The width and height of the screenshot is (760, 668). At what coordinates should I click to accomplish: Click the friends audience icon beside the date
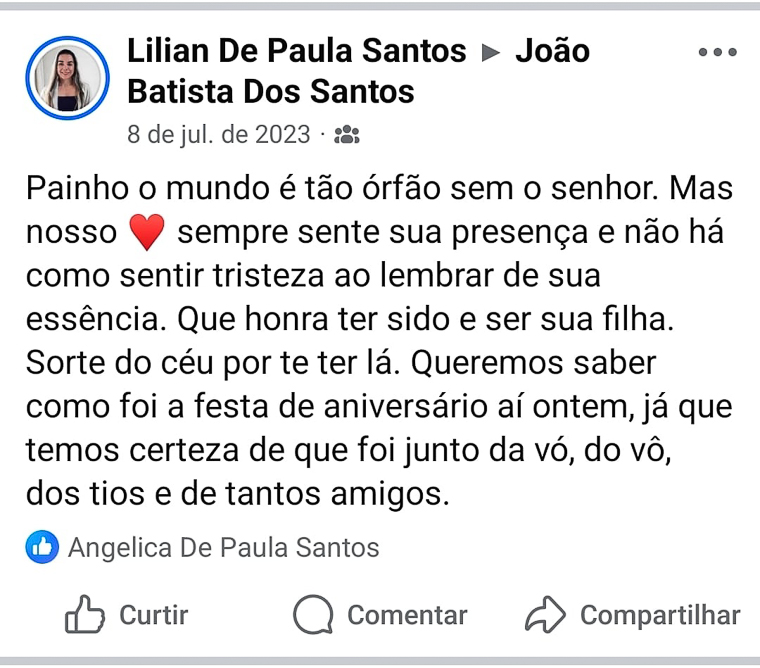coord(347,134)
